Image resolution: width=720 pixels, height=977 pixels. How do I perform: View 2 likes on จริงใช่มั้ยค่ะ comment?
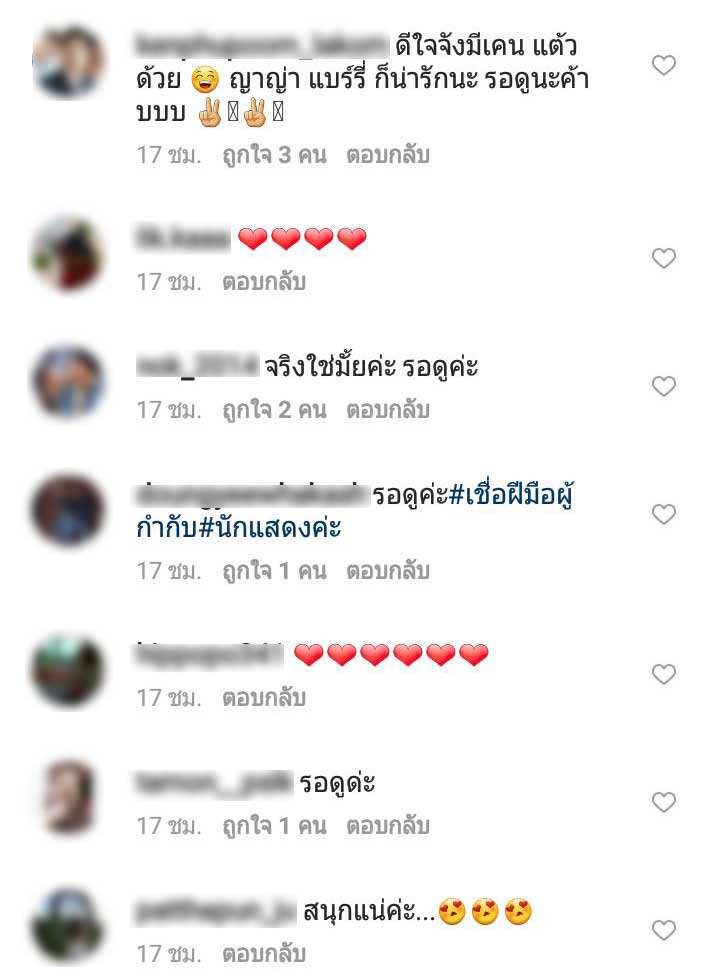[x=275, y=410]
